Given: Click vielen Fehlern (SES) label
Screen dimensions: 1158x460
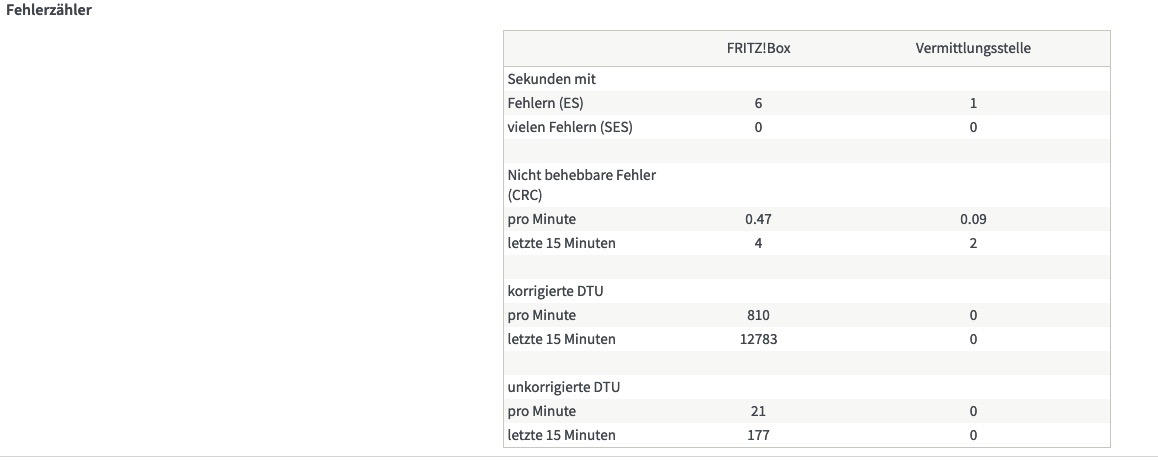Looking at the screenshot, I should 570,127.
